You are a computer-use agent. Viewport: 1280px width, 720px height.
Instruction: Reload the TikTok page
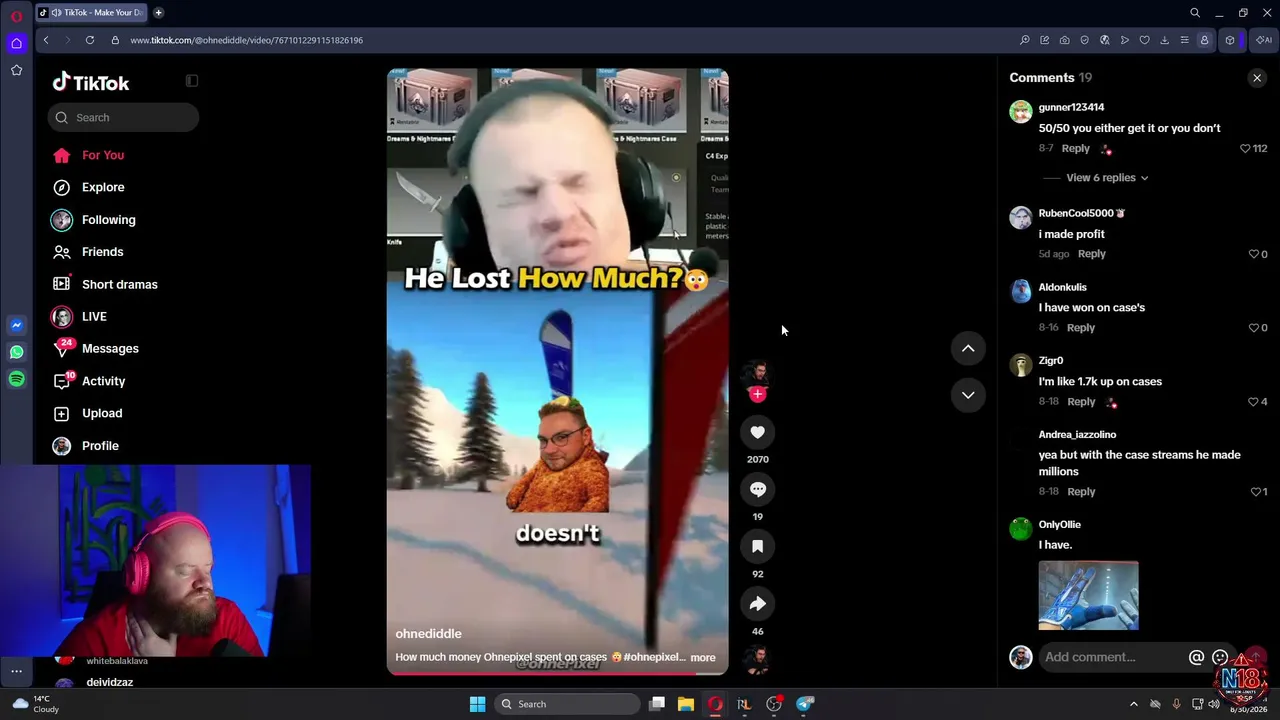pyautogui.click(x=90, y=40)
